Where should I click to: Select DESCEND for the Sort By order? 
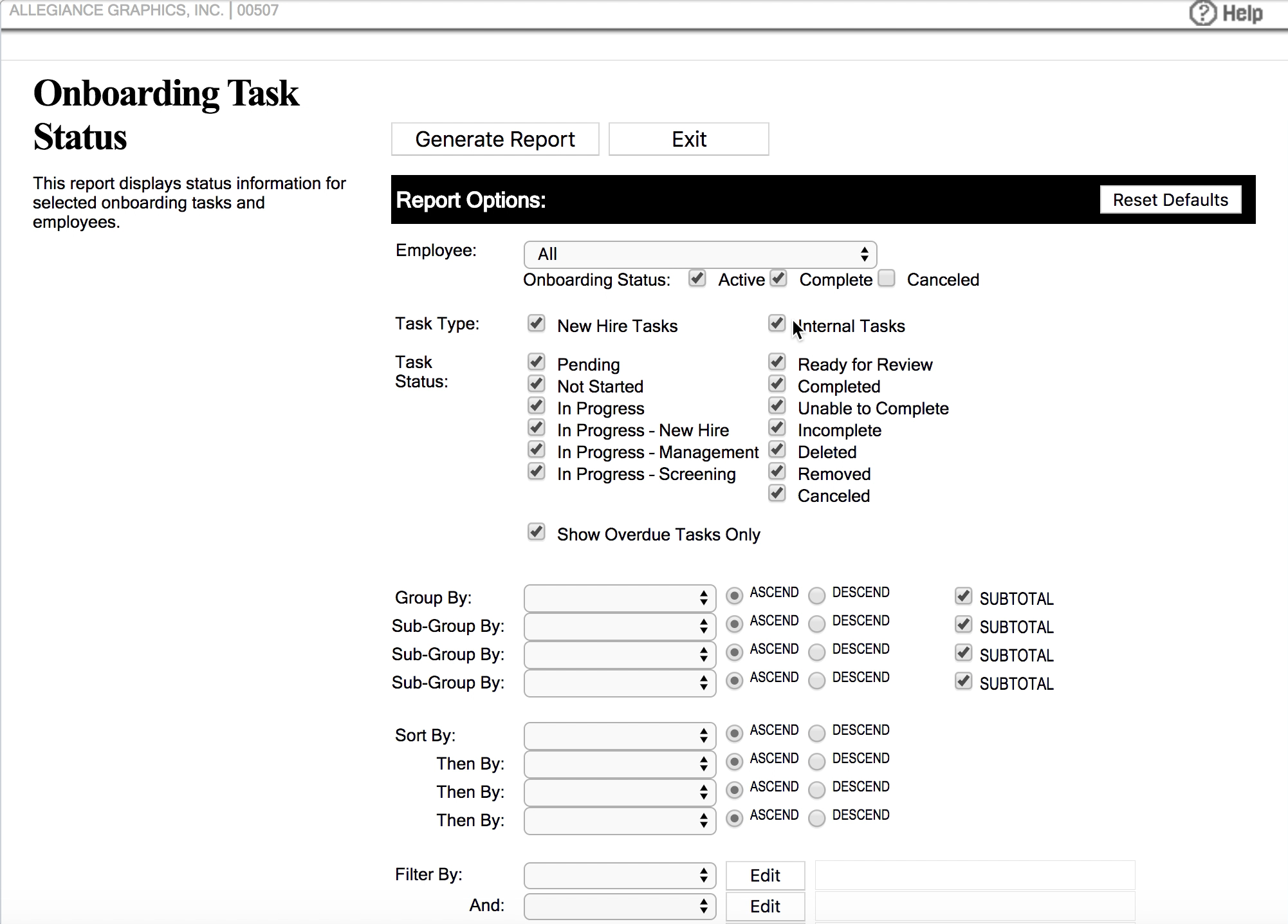pos(816,734)
